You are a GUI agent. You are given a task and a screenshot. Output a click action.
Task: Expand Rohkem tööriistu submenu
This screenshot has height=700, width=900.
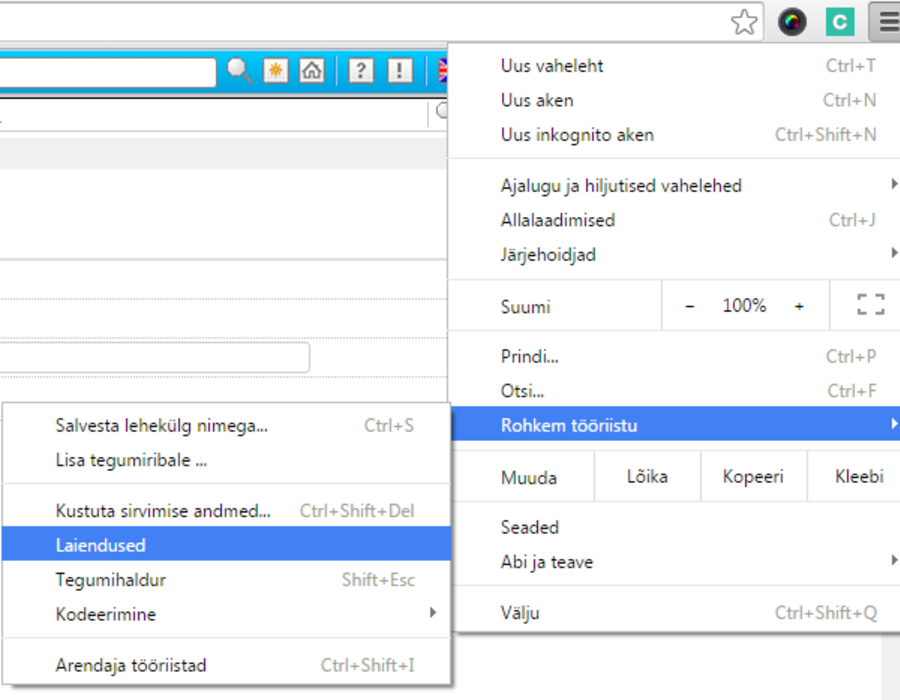674,425
